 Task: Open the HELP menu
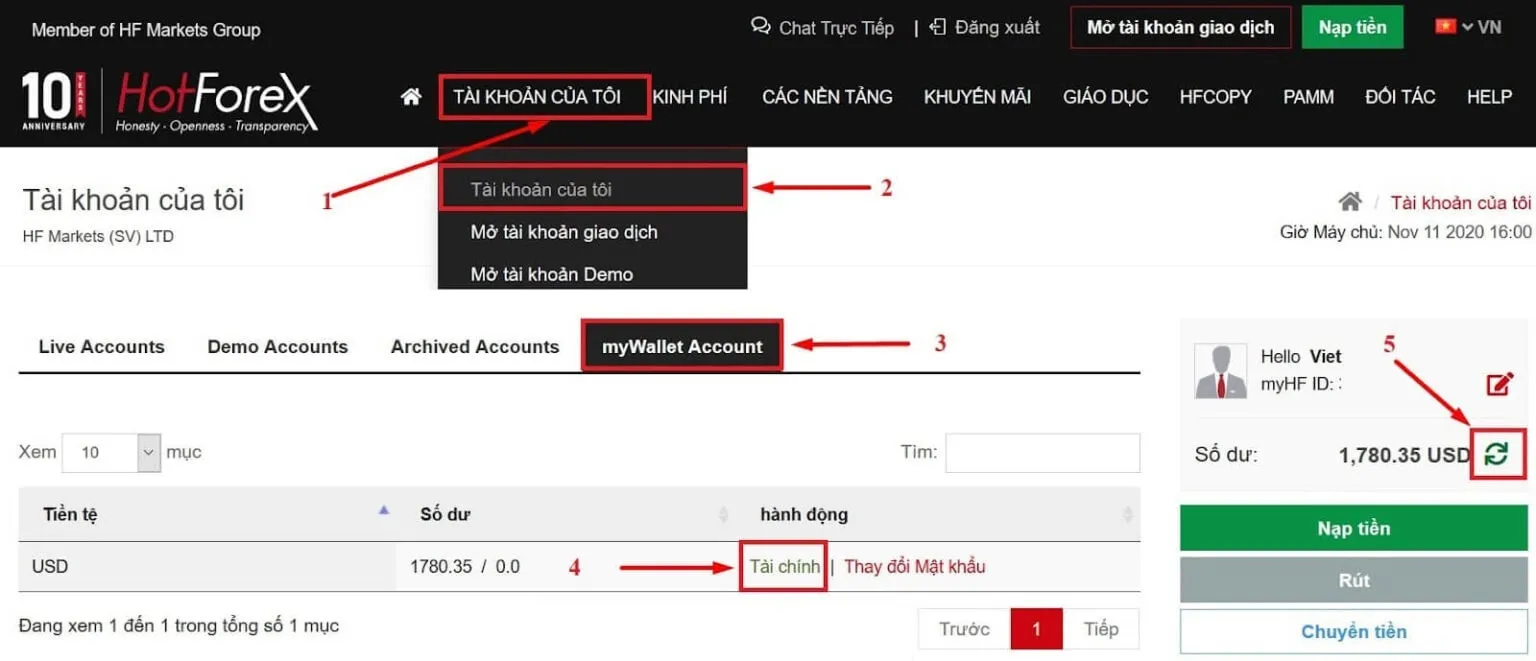tap(1489, 97)
